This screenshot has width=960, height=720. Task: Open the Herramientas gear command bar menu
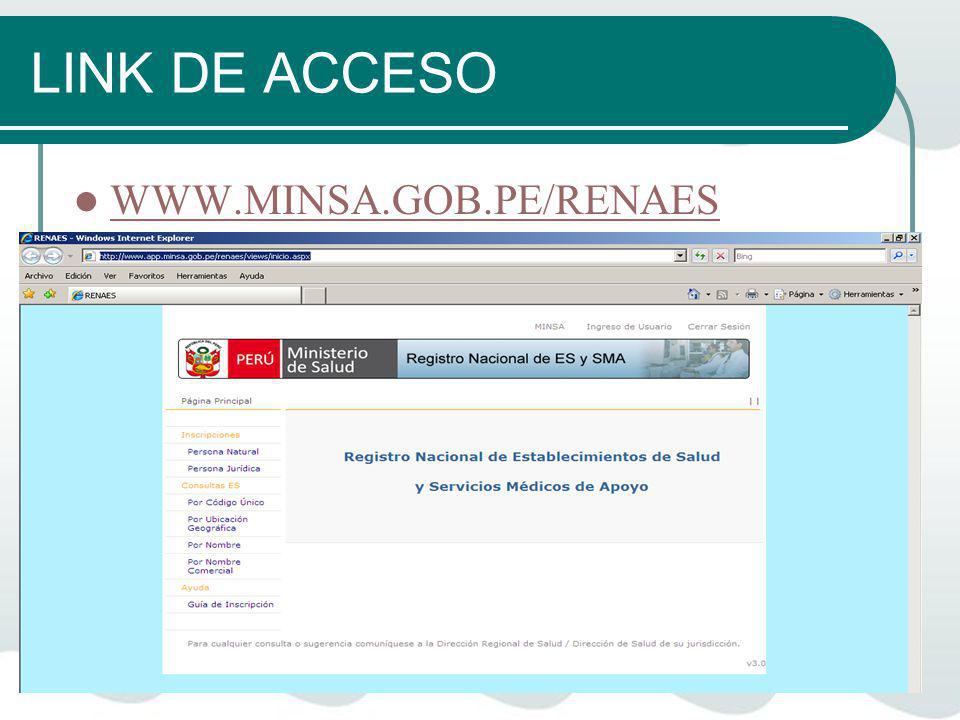tap(866, 294)
